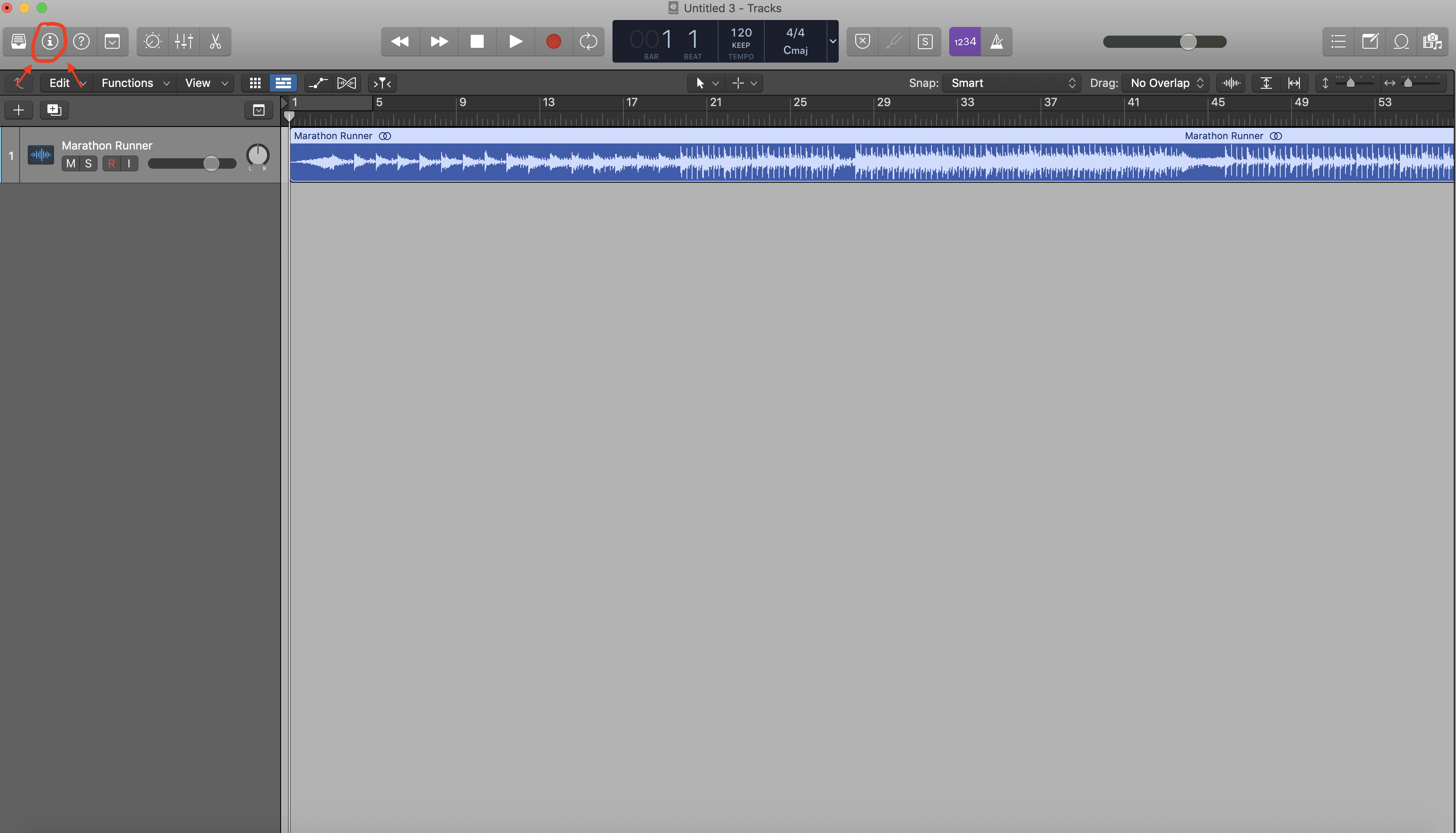Toggle the Cycle mode button
The height and width of the screenshot is (833, 1456).
588,41
